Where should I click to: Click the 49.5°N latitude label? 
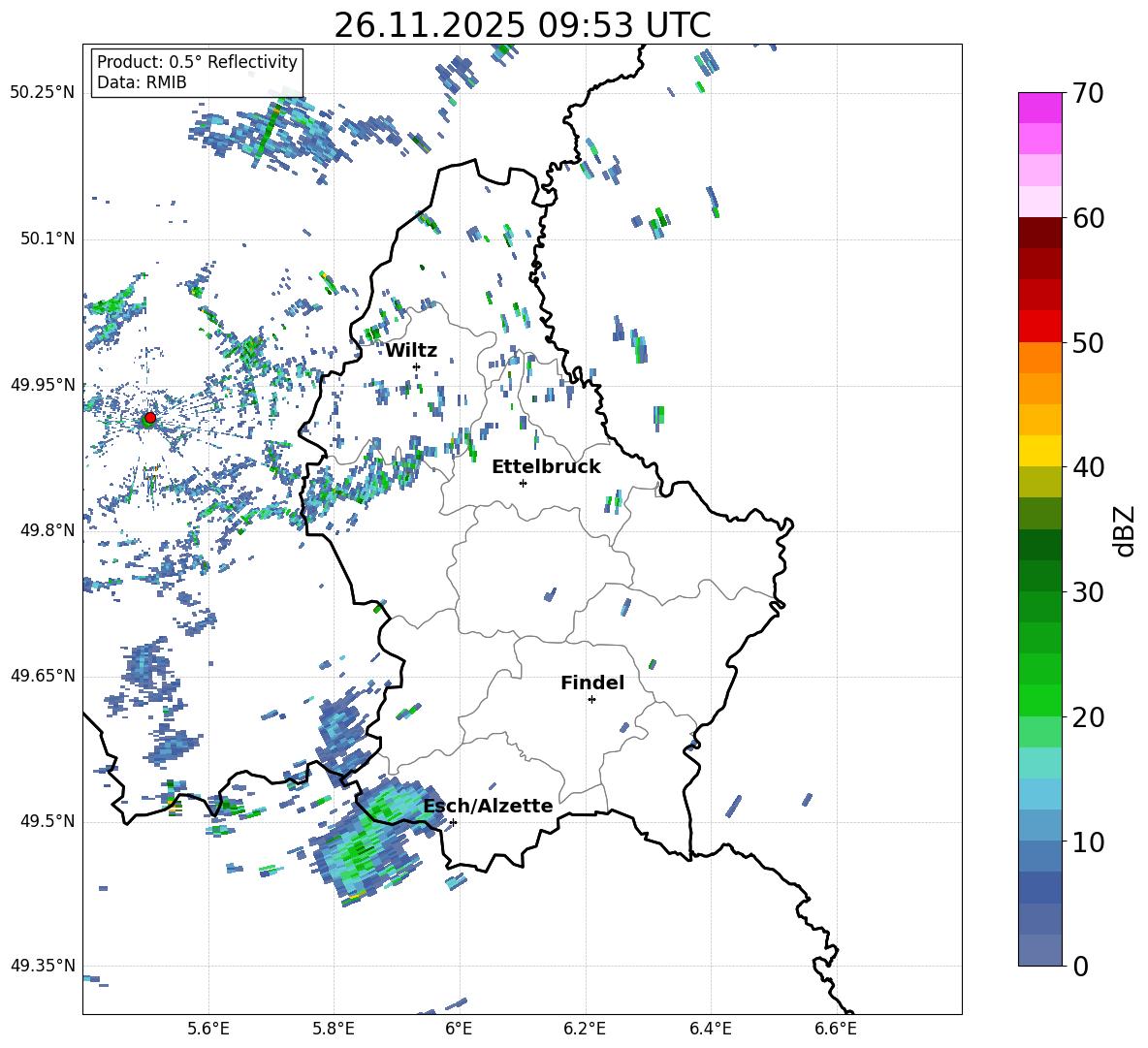[47, 821]
